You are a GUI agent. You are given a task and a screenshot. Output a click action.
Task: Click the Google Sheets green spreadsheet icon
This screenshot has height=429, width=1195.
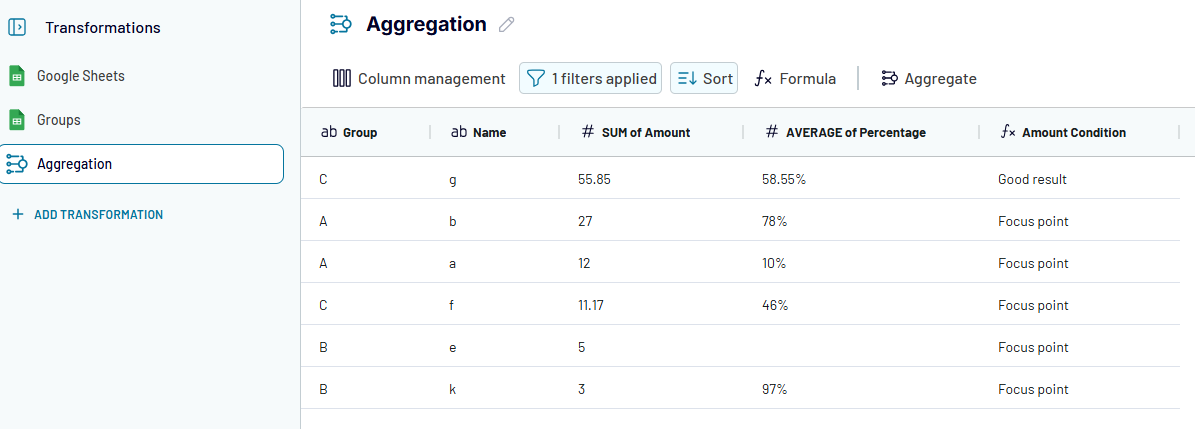pos(16,76)
